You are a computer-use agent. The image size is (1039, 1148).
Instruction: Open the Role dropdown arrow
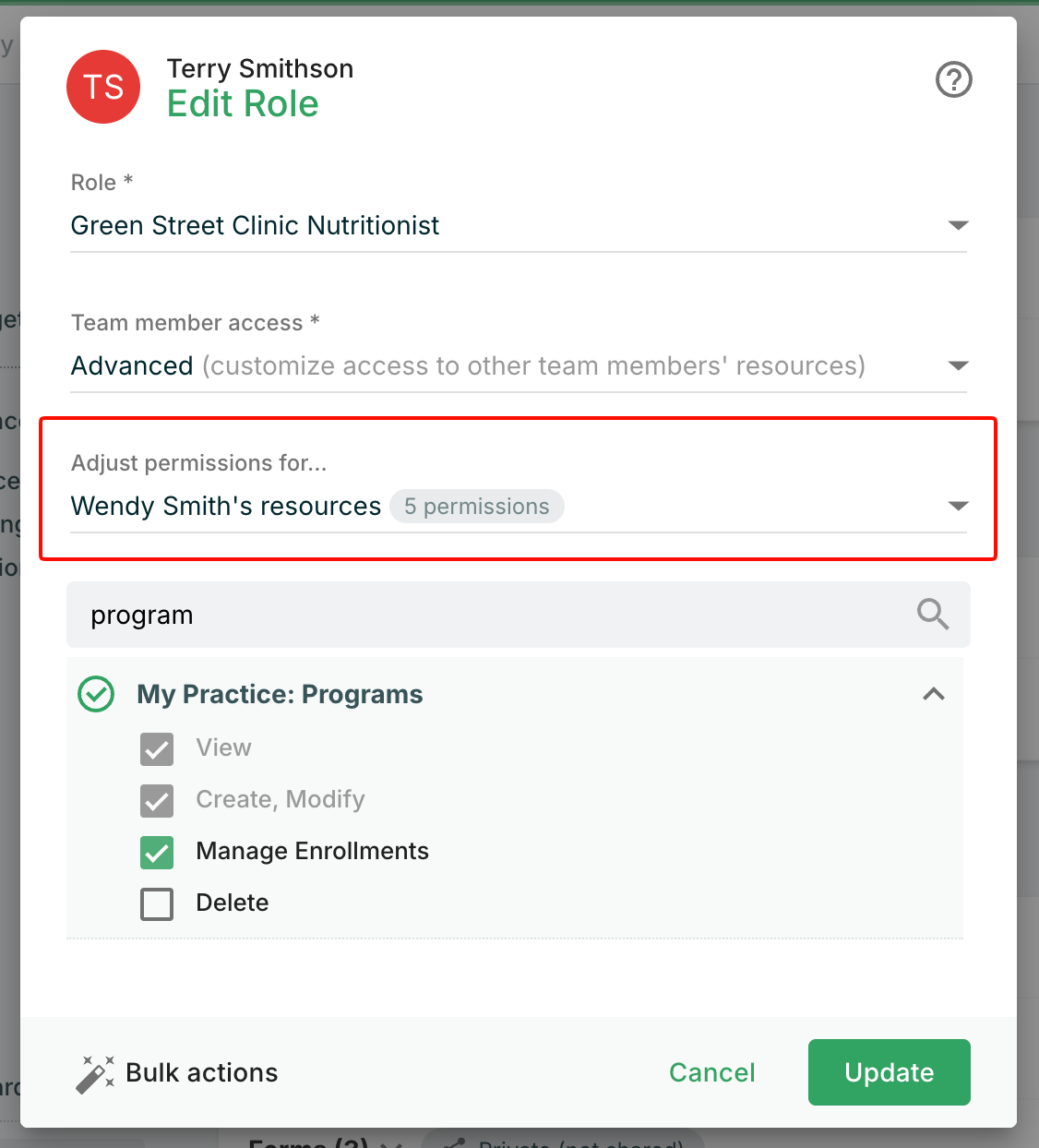tap(959, 226)
